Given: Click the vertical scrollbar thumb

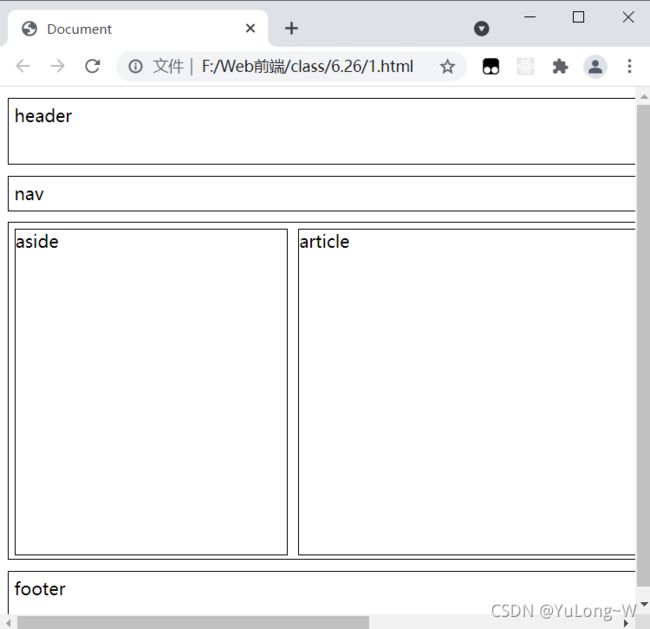Looking at the screenshot, I should pos(643,346).
